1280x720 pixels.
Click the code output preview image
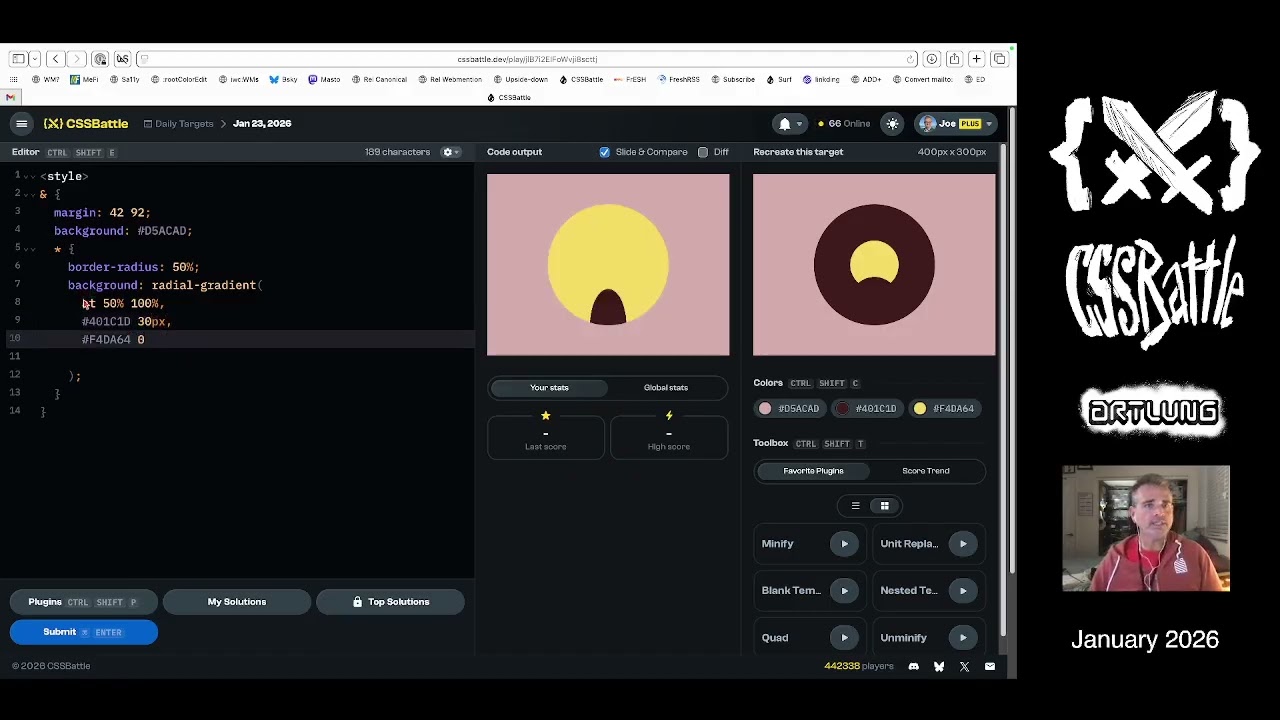pyautogui.click(x=608, y=265)
